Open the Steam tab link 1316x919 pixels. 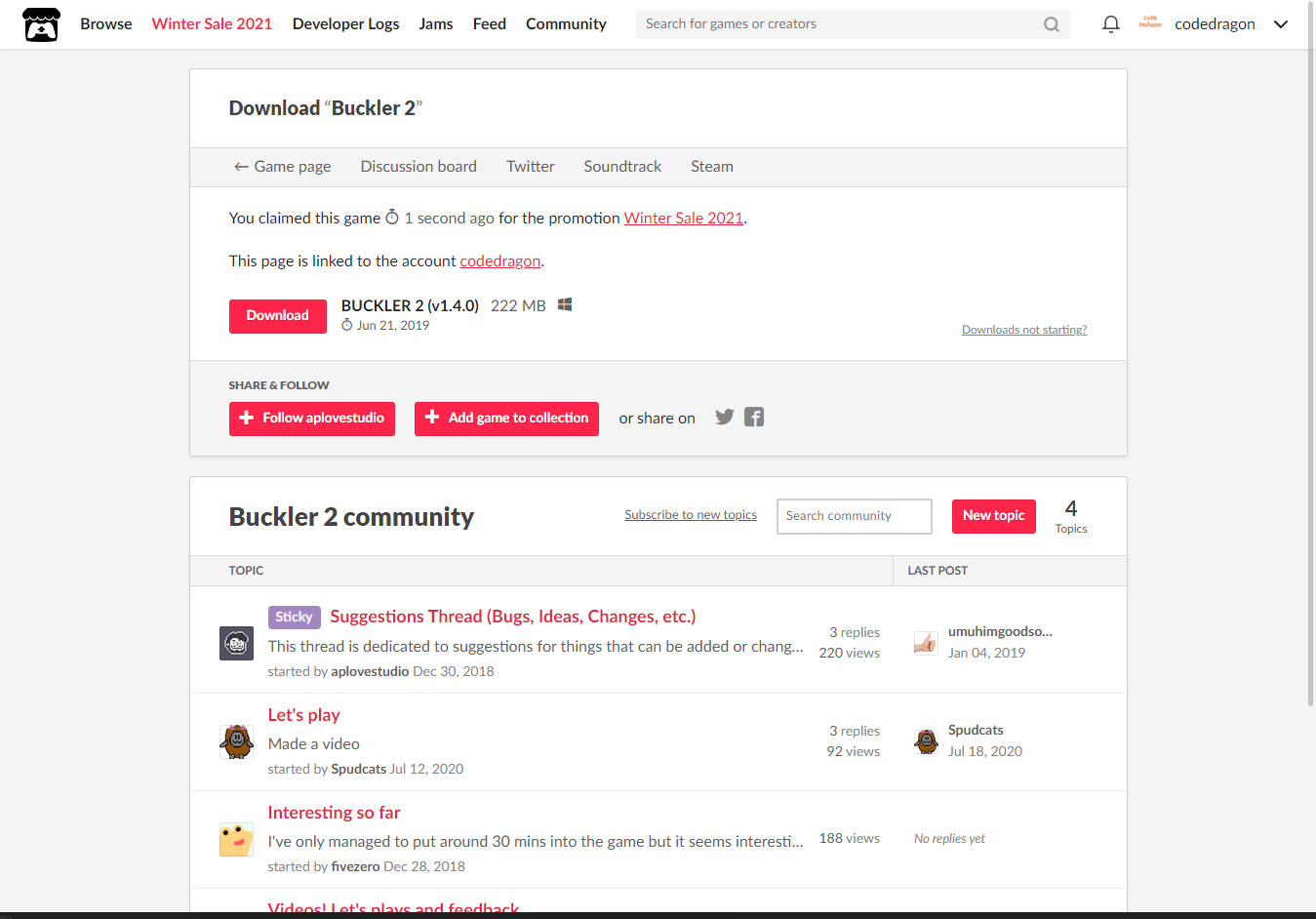(712, 167)
